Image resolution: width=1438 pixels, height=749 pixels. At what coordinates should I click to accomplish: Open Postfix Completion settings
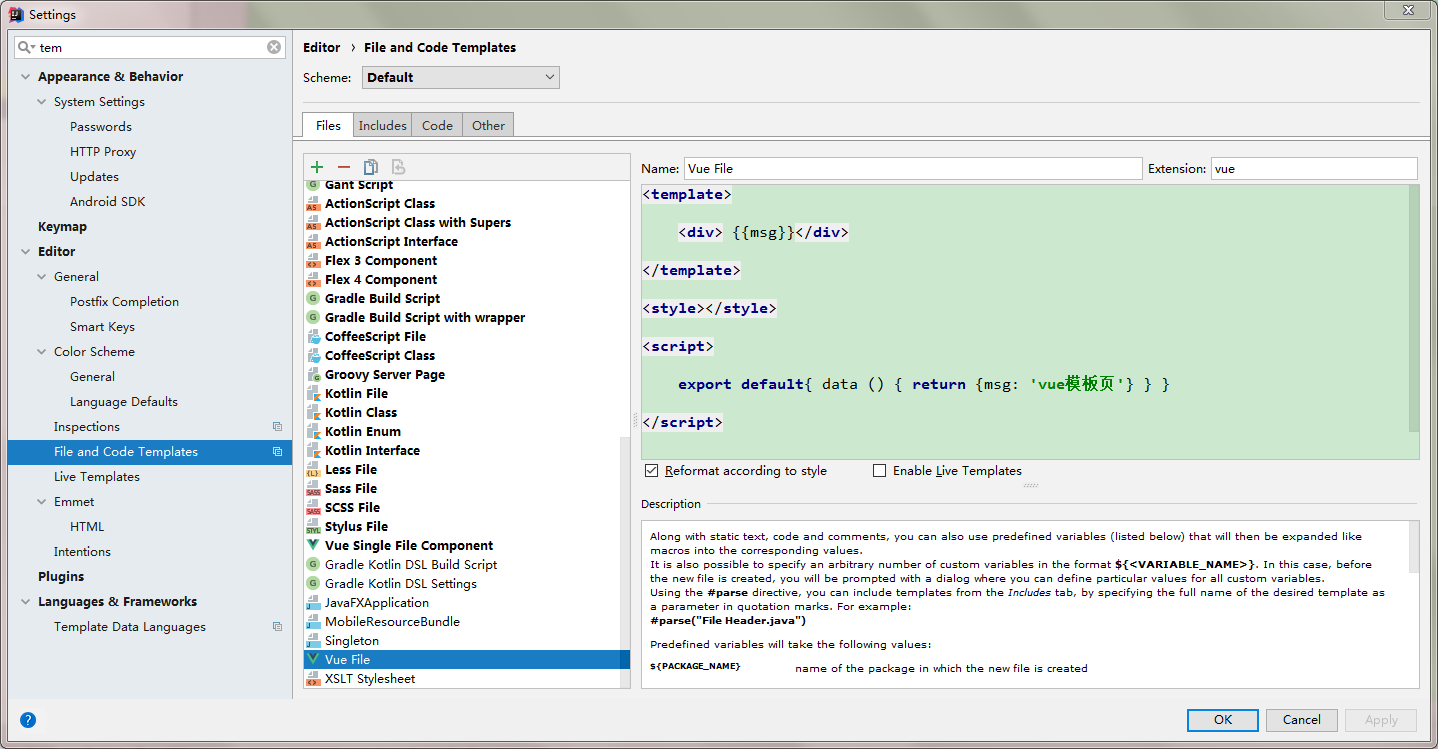pyautogui.click(x=125, y=302)
